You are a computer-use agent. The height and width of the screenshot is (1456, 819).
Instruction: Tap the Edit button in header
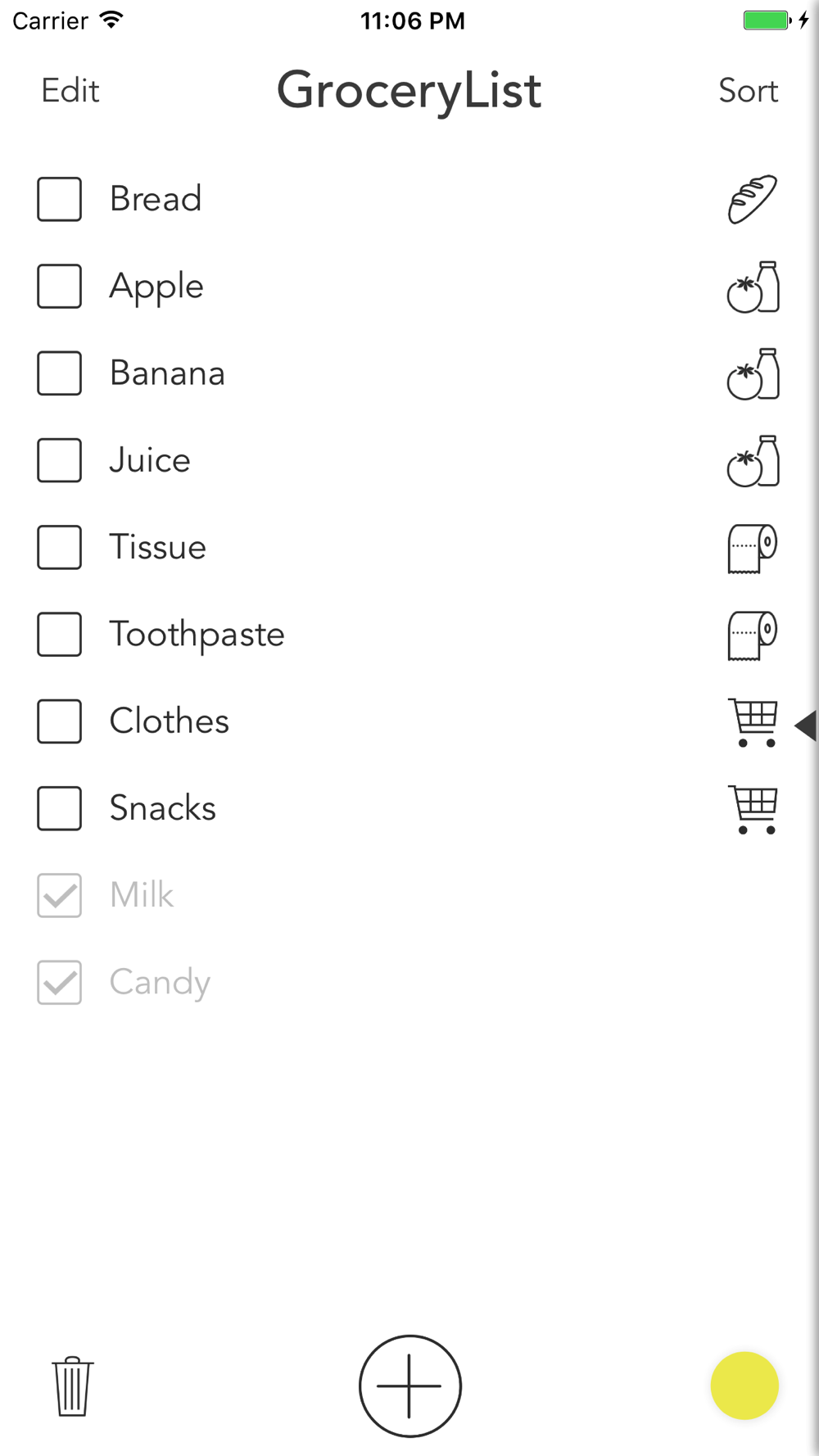tap(70, 90)
